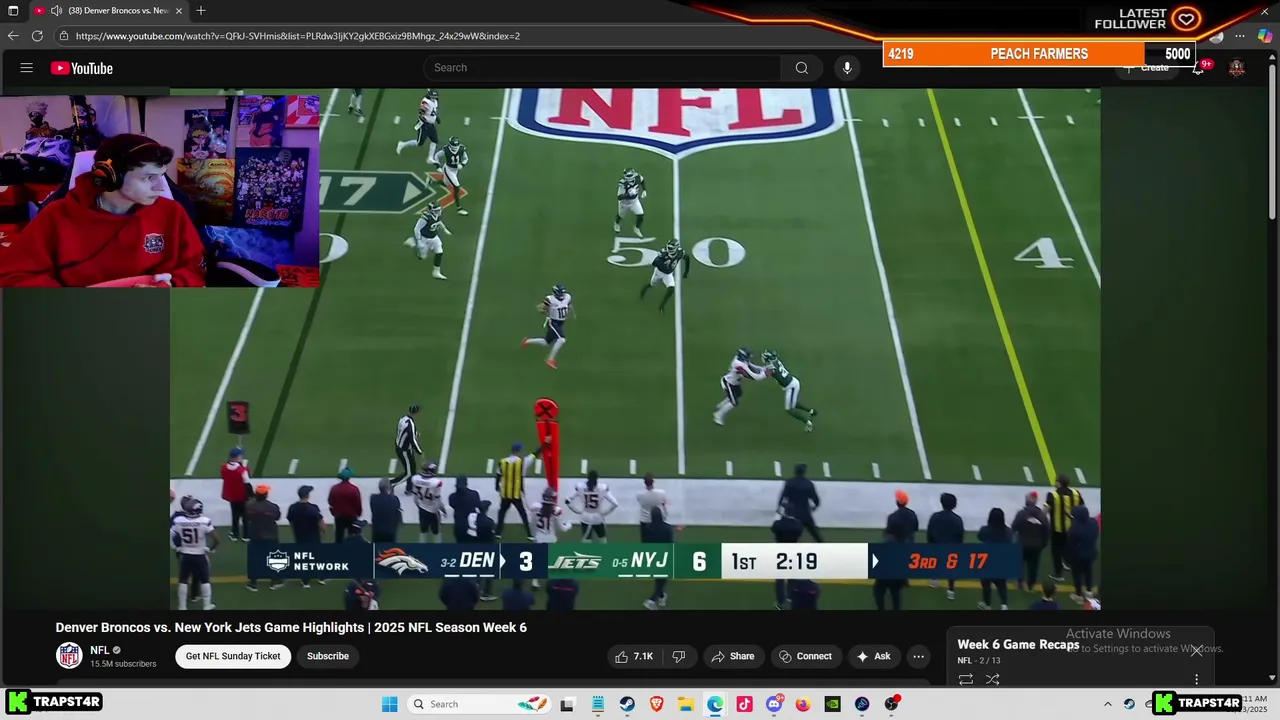The width and height of the screenshot is (1280, 720).
Task: Open the YouTube hamburger guide menu
Action: (x=27, y=68)
